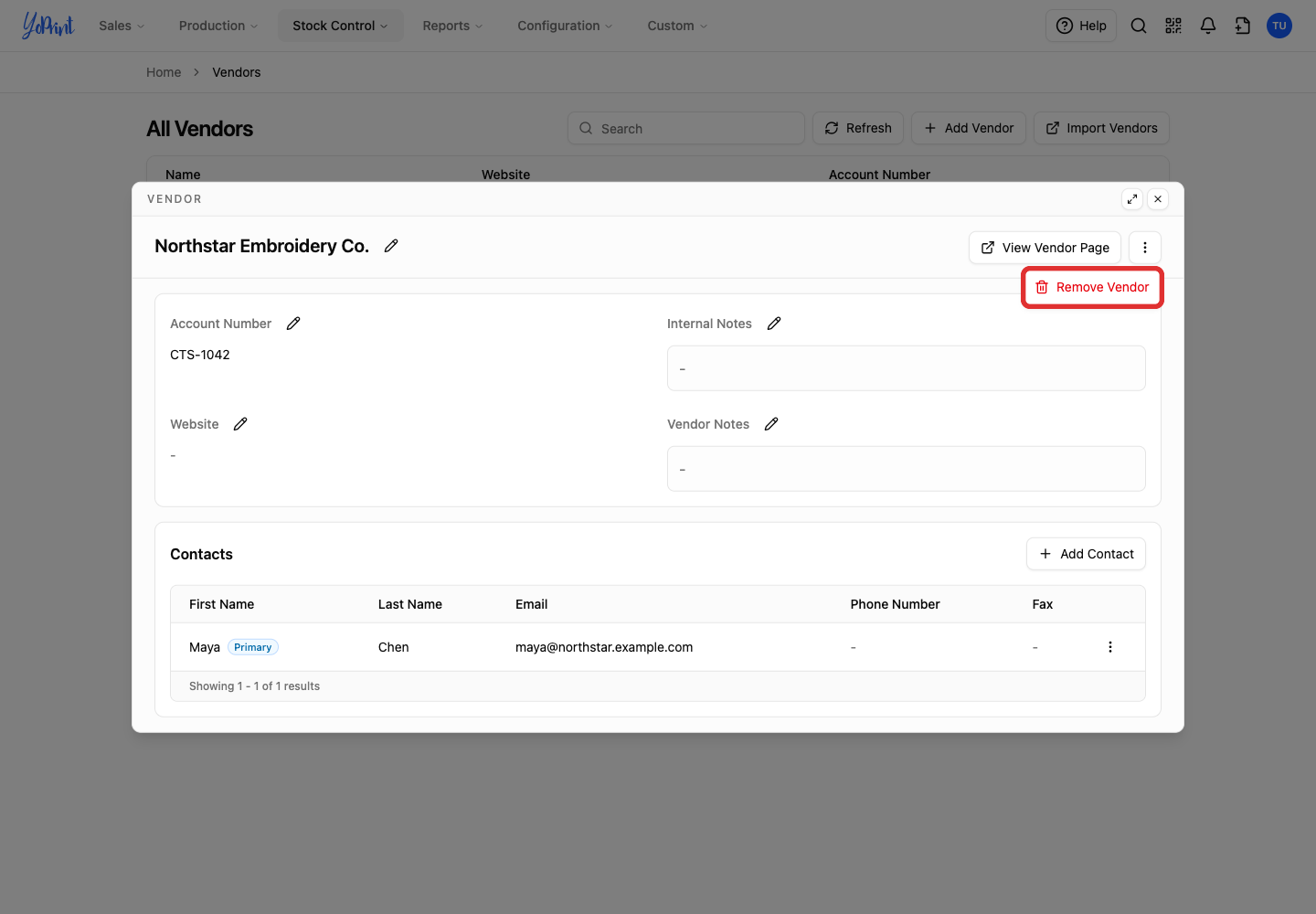Click the vendors Search field

click(x=686, y=128)
